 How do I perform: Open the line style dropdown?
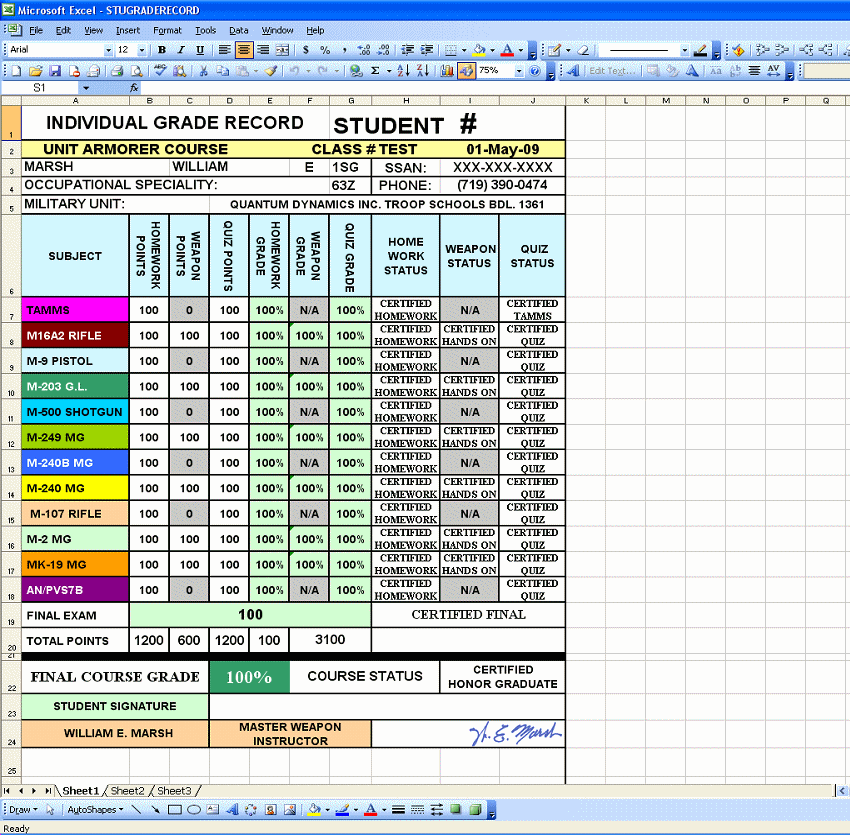click(685, 50)
